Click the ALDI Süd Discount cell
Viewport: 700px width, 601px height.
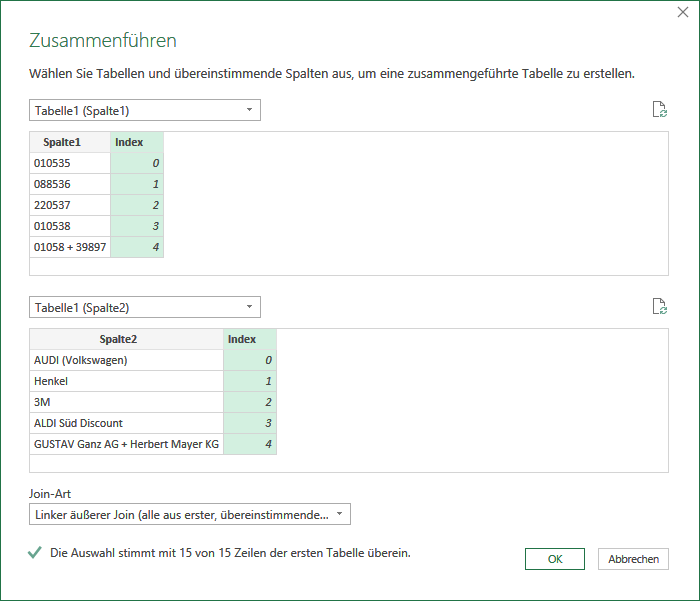pyautogui.click(x=126, y=423)
